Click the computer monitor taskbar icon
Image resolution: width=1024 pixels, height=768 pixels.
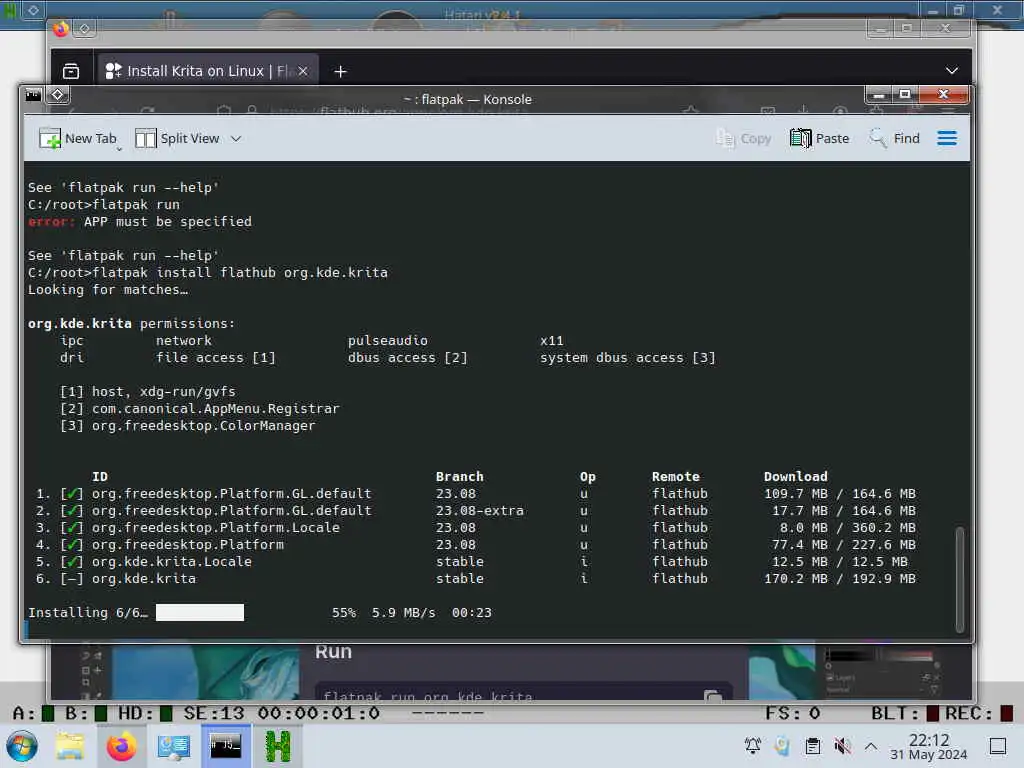pyautogui.click(x=174, y=746)
